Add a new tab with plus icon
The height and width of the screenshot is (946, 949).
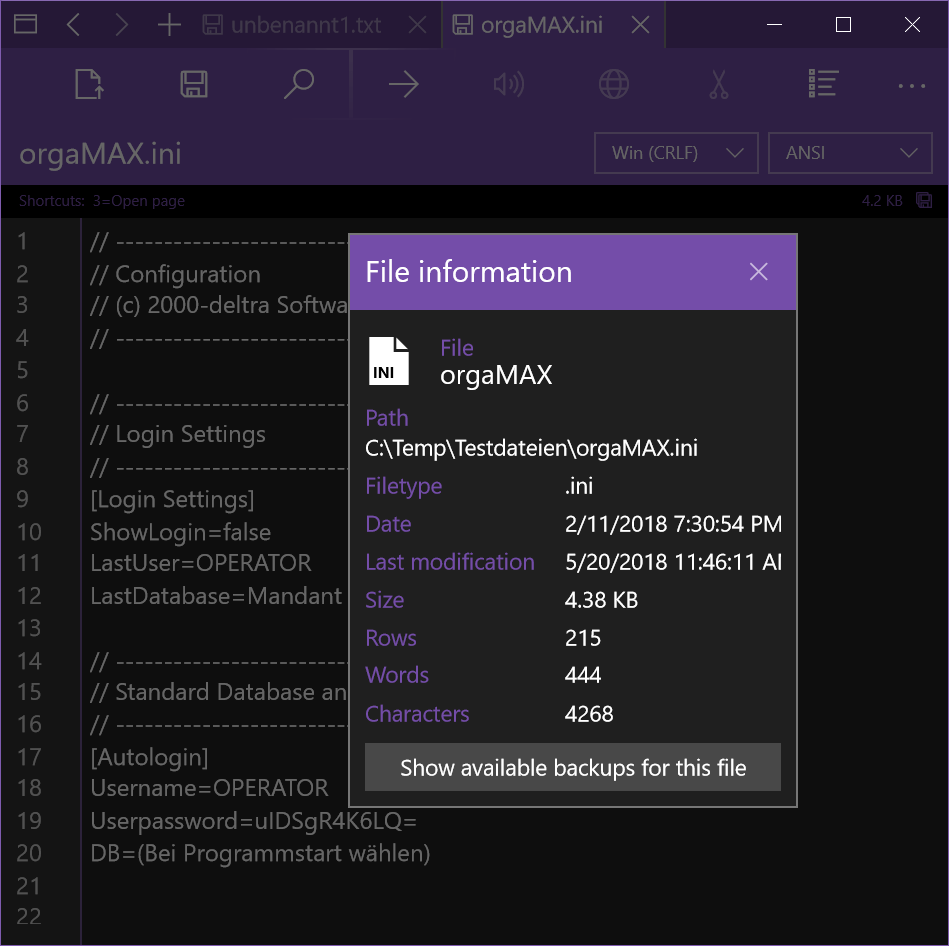[169, 25]
